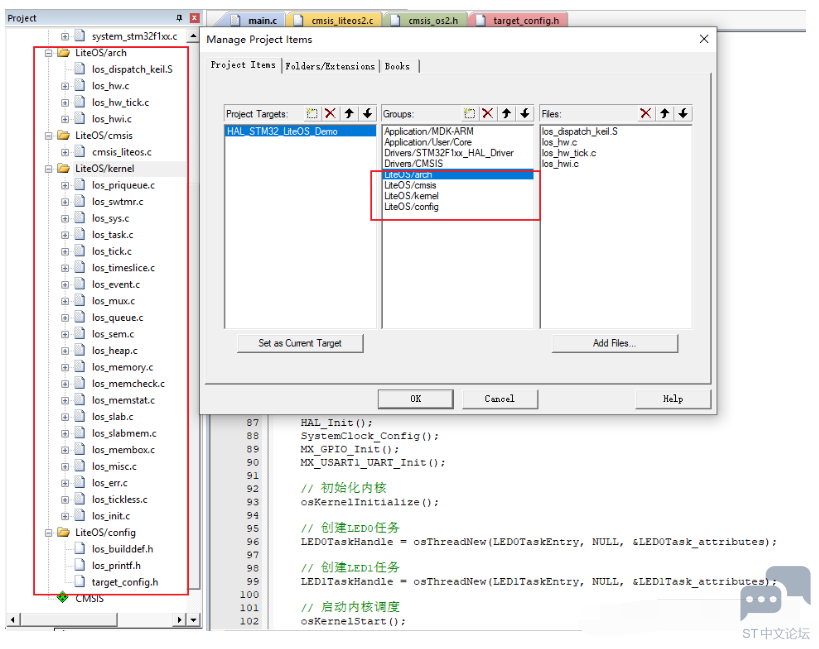Move project target down arrow

(368, 113)
